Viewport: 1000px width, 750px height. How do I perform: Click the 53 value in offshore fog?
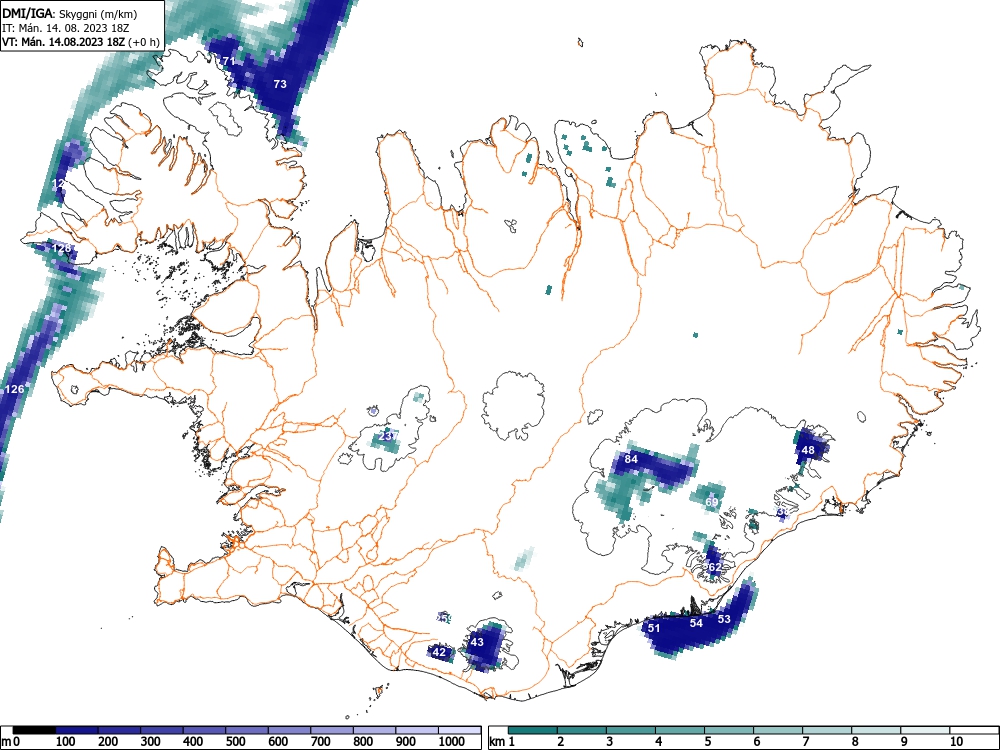pos(724,619)
